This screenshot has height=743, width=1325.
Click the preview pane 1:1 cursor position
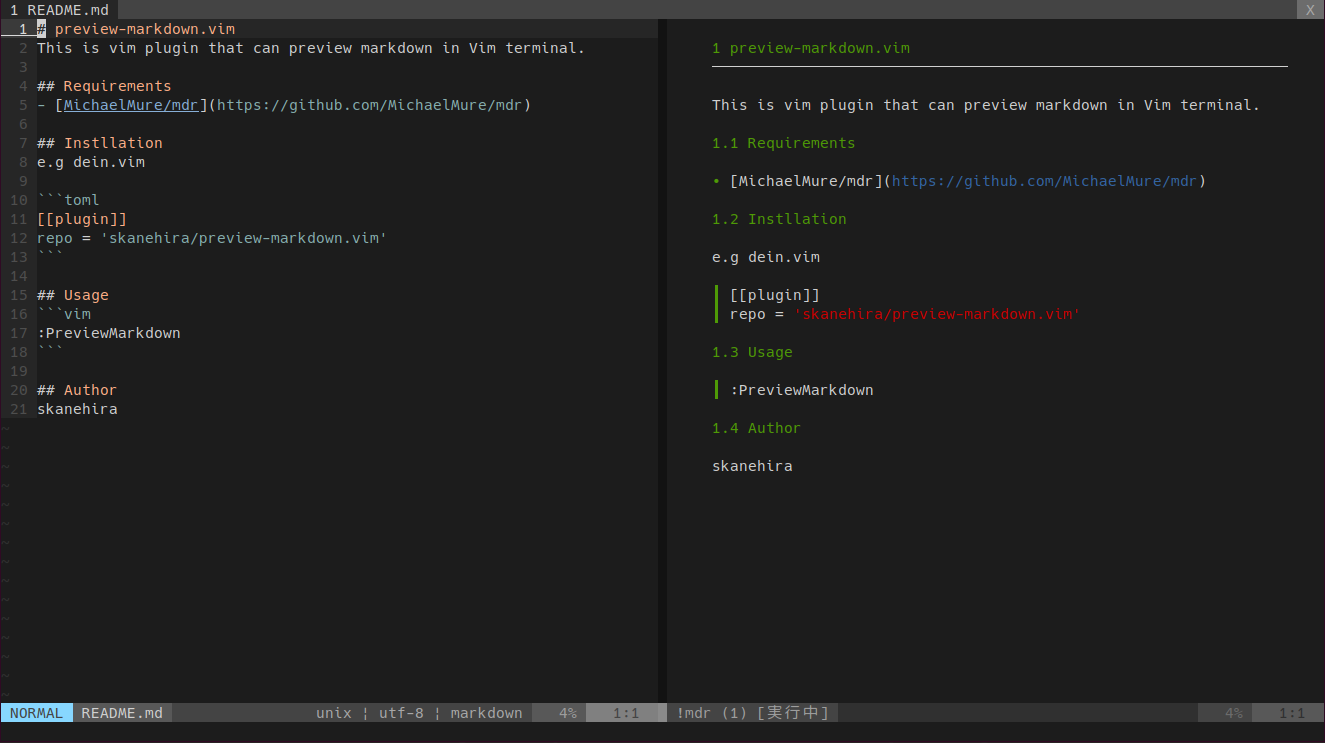[1292, 713]
